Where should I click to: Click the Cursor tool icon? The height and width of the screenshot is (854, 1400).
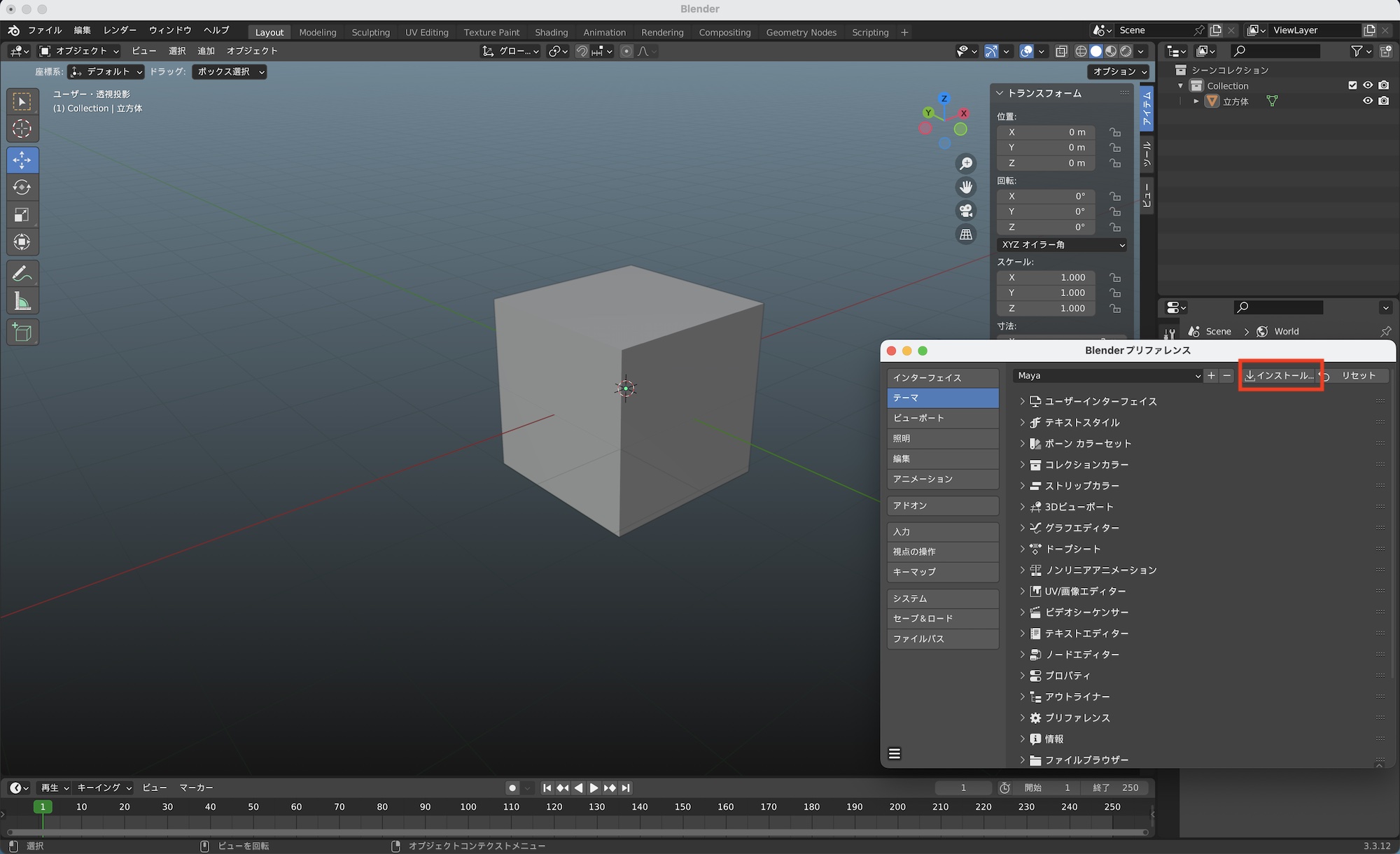click(22, 129)
